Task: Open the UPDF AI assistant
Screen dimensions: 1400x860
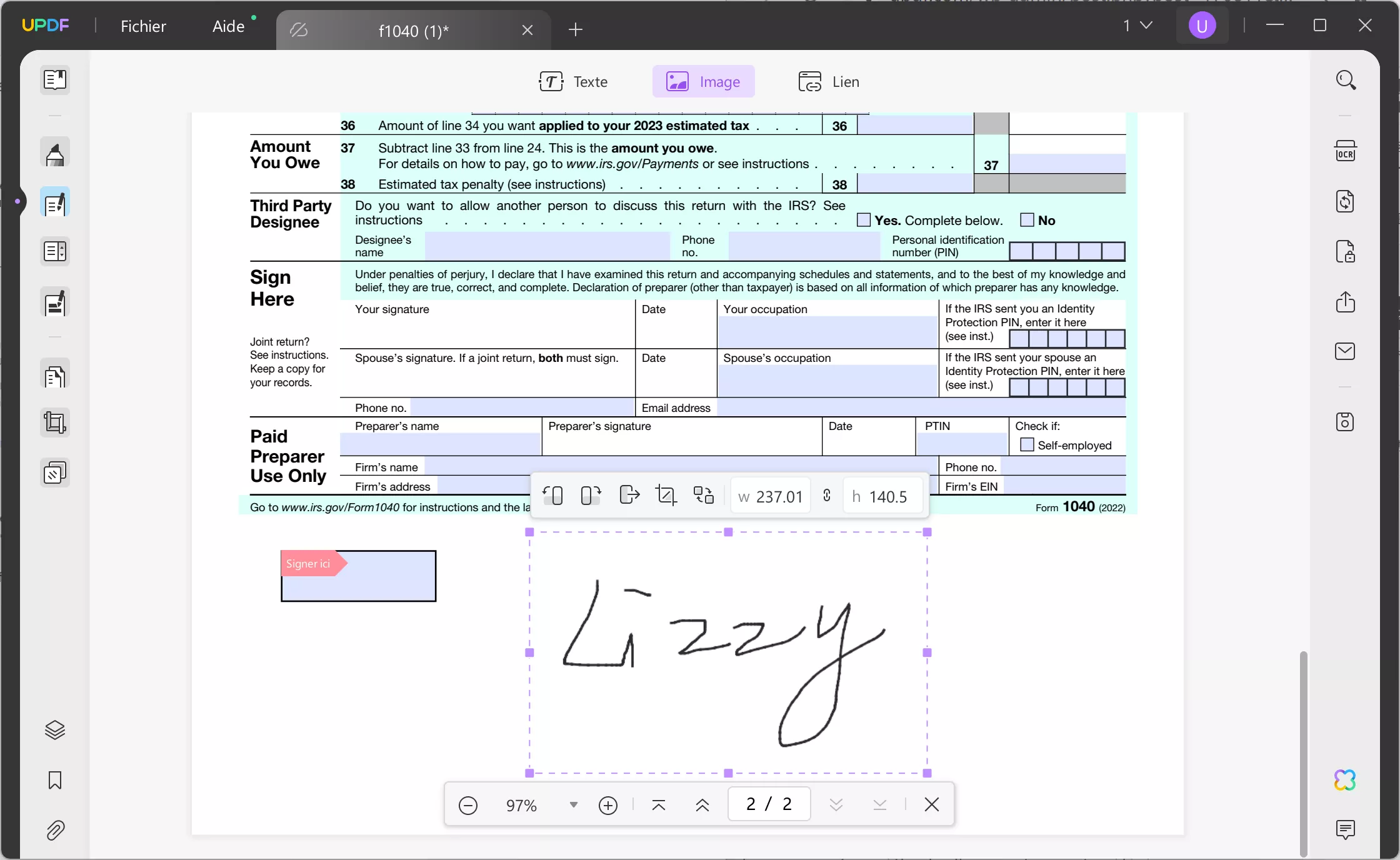Action: coord(1344,780)
